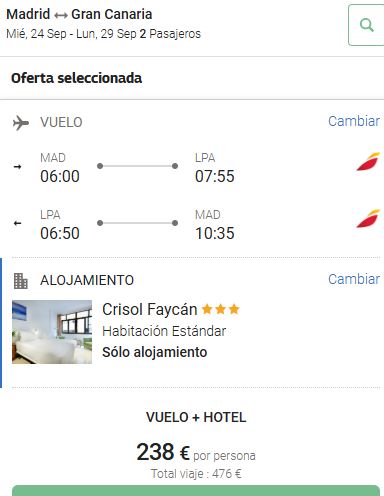Click the round-trip arrows between Madrid and Gran Canaria
The width and height of the screenshot is (384, 496).
[x=61, y=15]
